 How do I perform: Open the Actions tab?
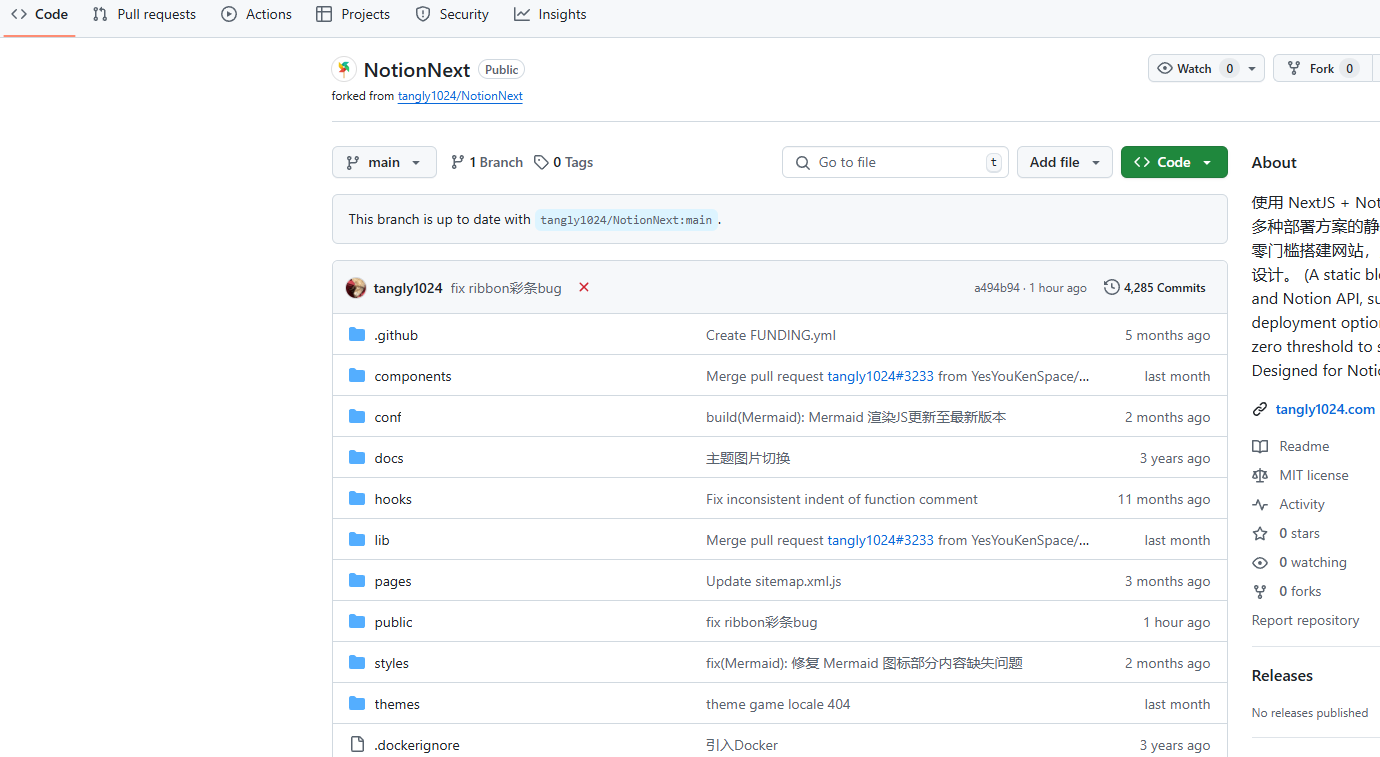[257, 15]
